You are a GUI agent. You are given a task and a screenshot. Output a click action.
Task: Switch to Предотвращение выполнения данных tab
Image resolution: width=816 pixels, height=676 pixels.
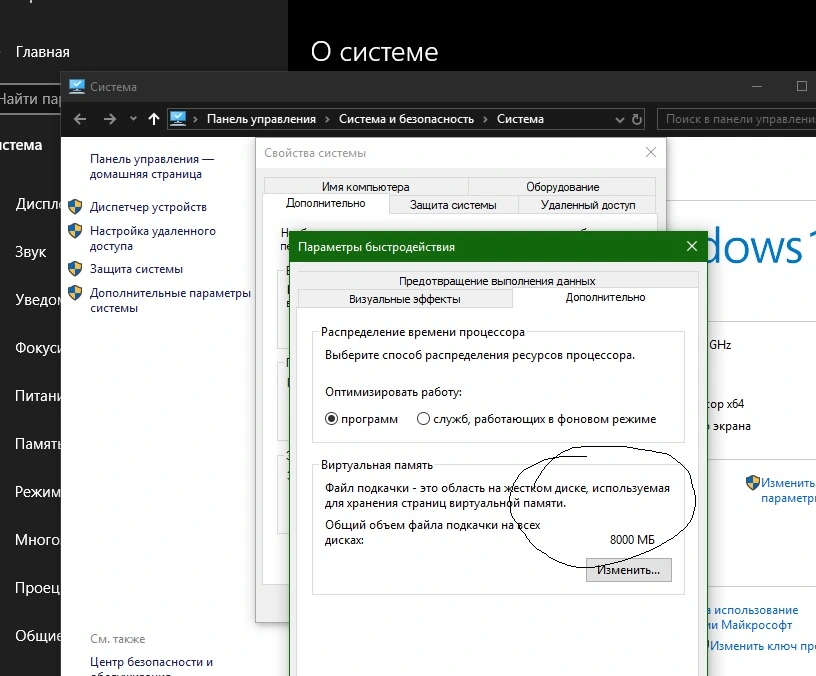coord(497,281)
